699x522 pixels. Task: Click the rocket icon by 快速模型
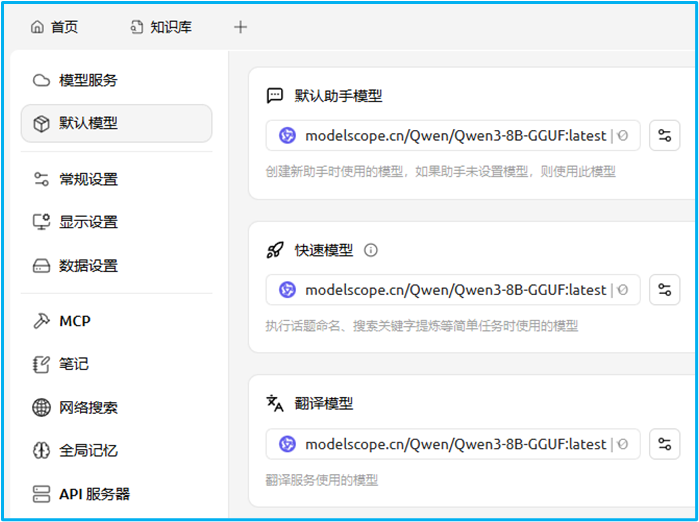coord(275,250)
